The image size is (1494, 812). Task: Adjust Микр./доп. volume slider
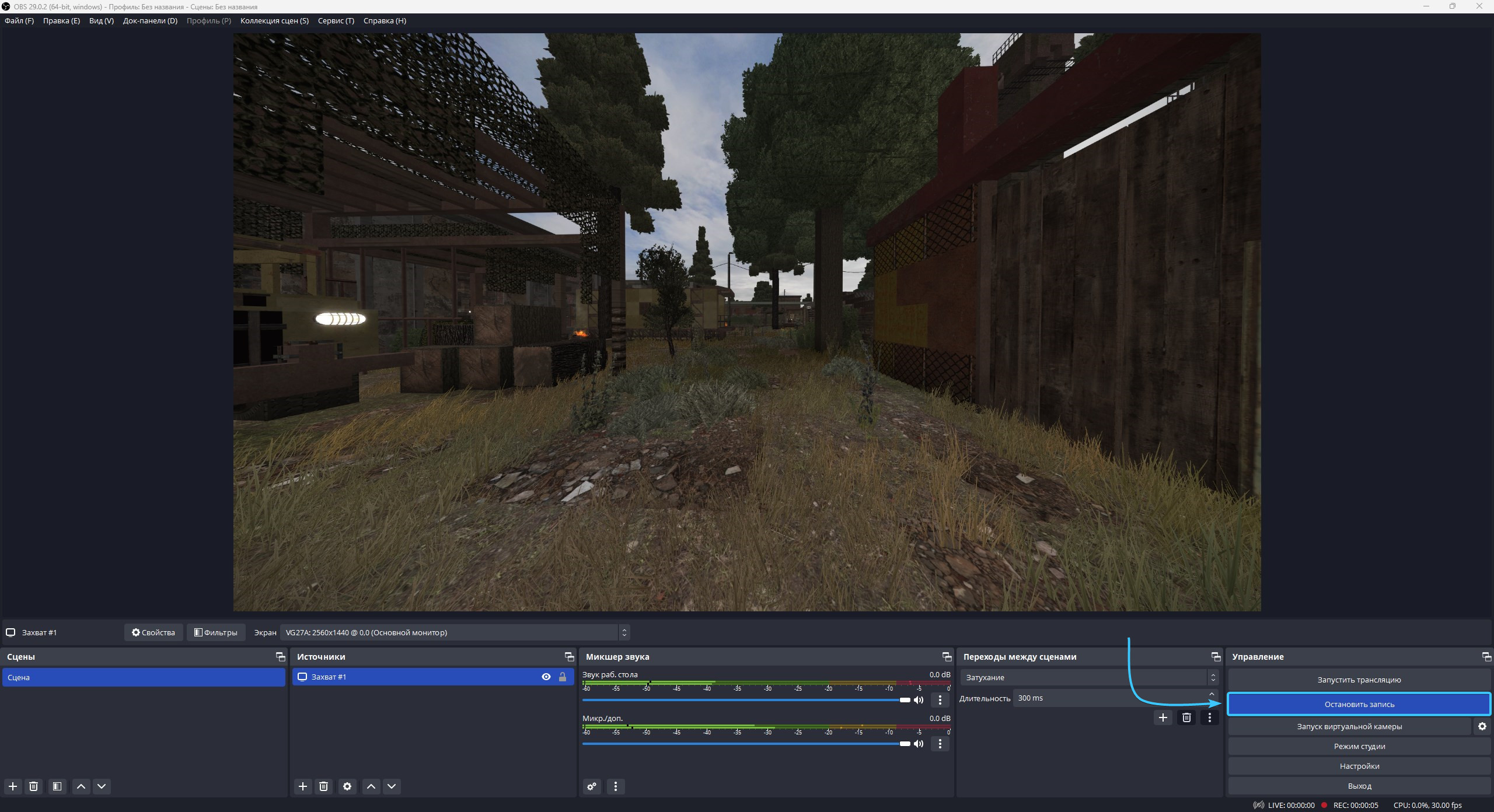pos(746,744)
